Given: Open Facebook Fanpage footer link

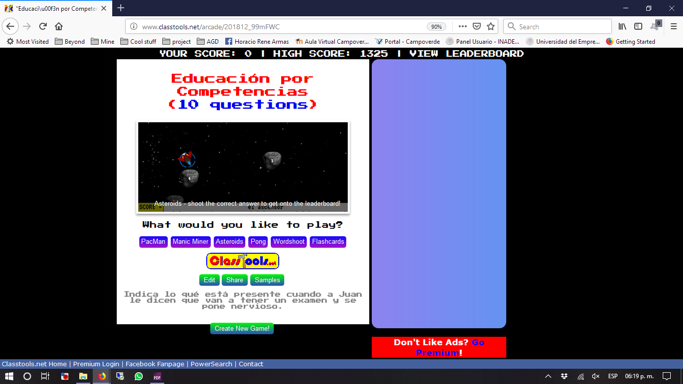Looking at the screenshot, I should point(155,364).
